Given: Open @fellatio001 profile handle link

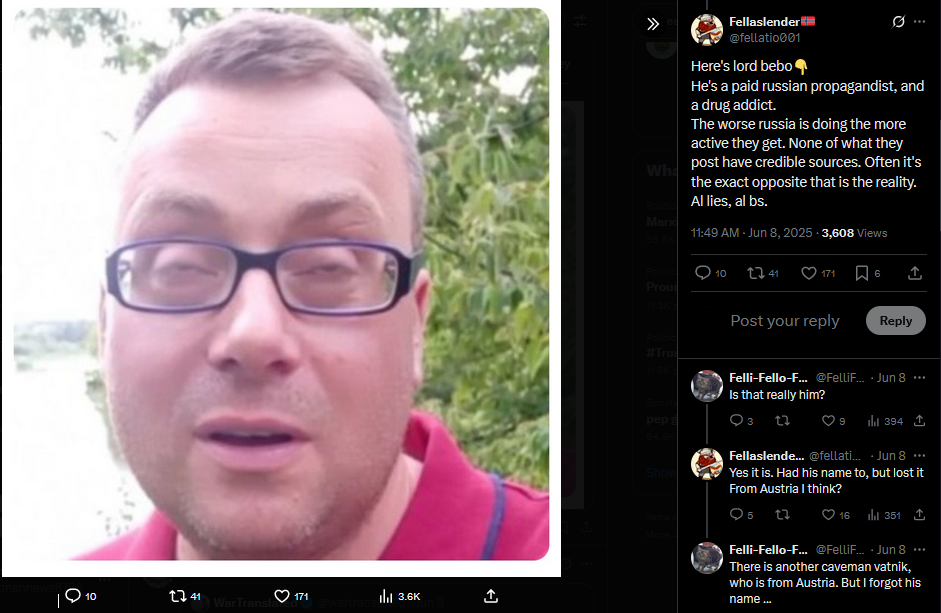Looking at the screenshot, I should 764,37.
